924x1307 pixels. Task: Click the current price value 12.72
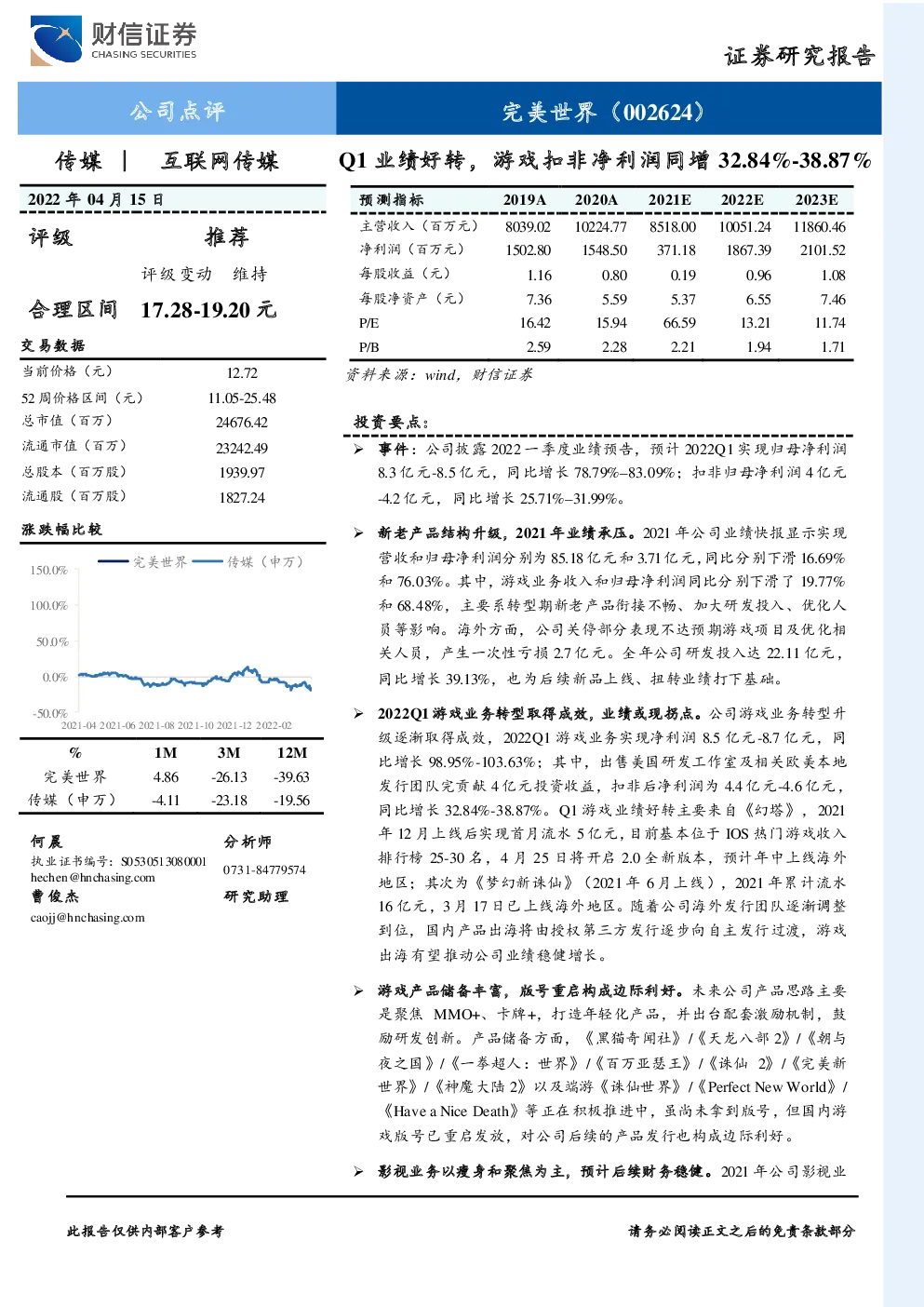point(242,372)
